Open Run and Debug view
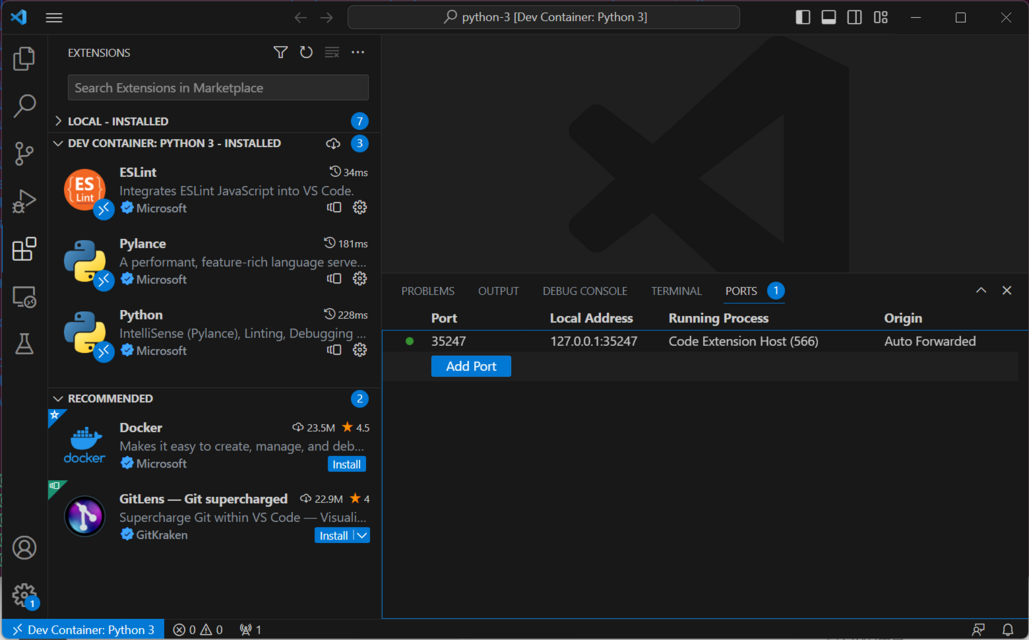Screen dimensions: 1029x640 24,201
